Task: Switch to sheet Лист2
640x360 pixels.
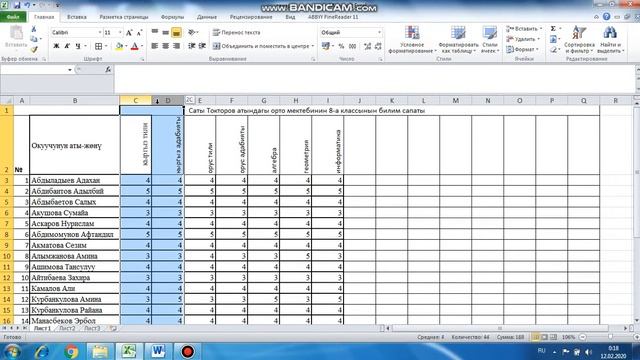Action: click(67, 328)
